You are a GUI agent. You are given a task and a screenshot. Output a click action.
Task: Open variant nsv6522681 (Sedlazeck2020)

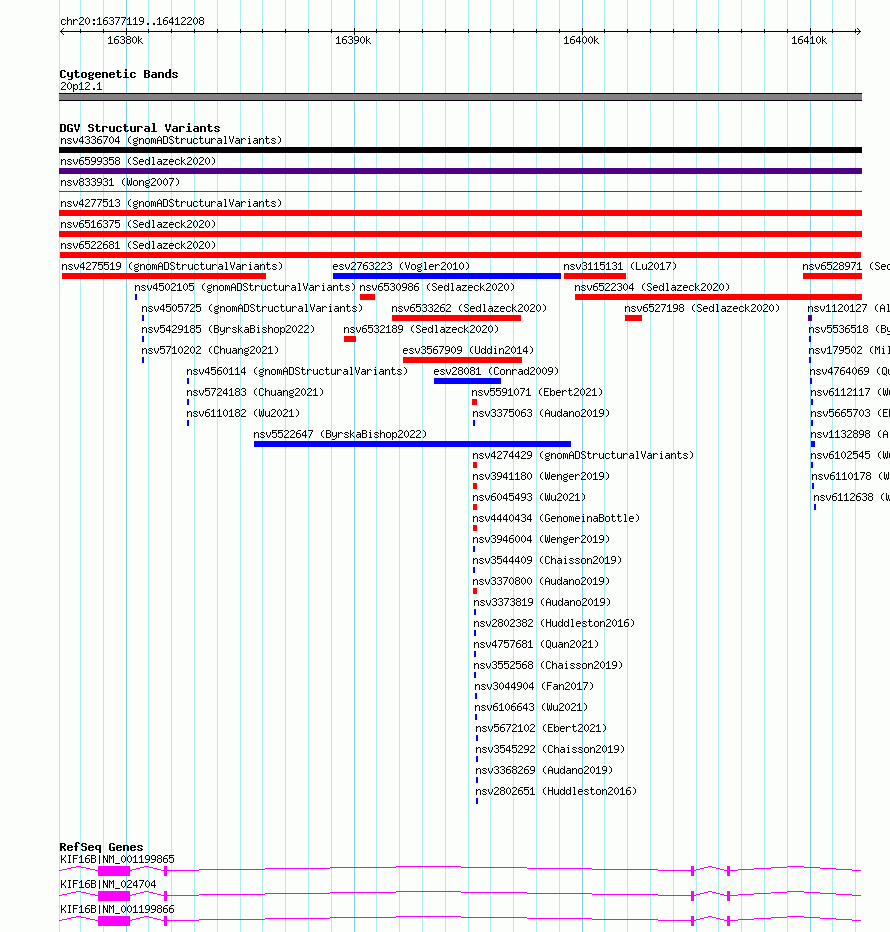click(138, 245)
